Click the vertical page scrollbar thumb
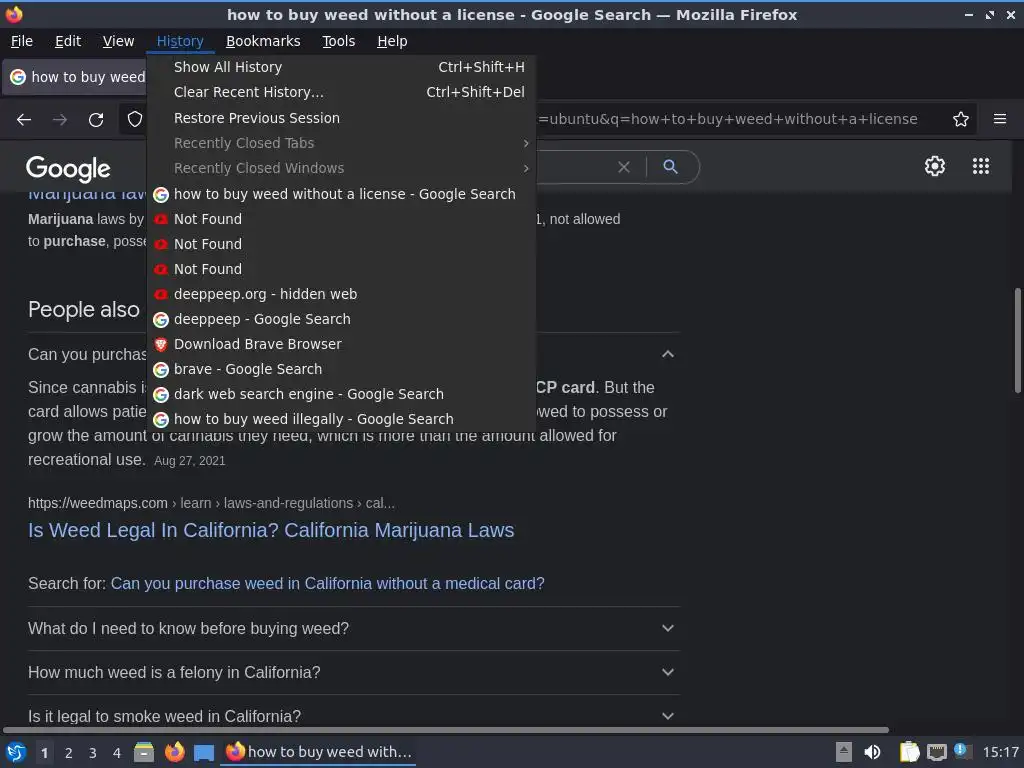Viewport: 1024px width, 768px height. (1017, 340)
